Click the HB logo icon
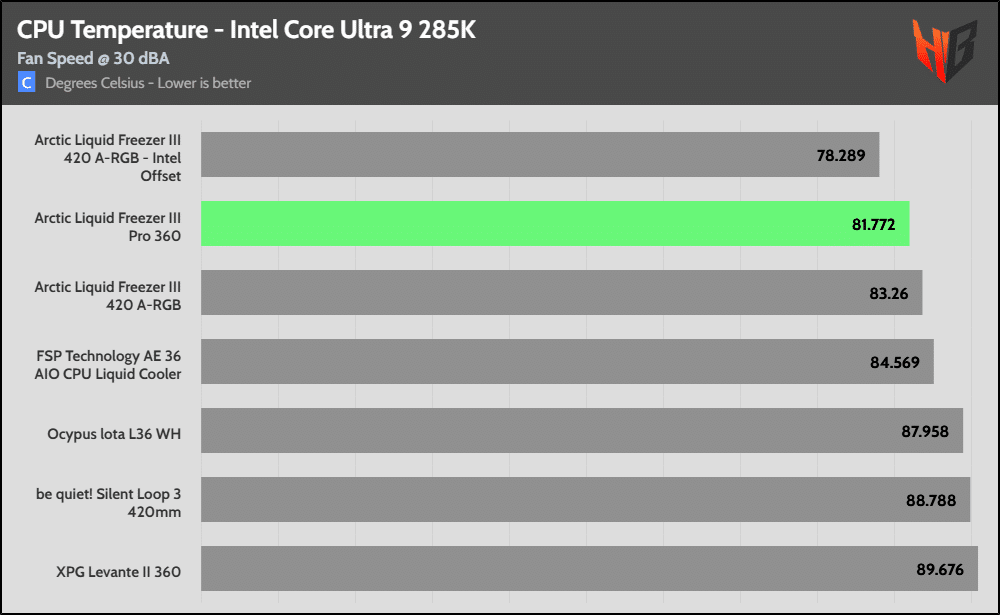The image size is (1000, 615). (x=943, y=50)
